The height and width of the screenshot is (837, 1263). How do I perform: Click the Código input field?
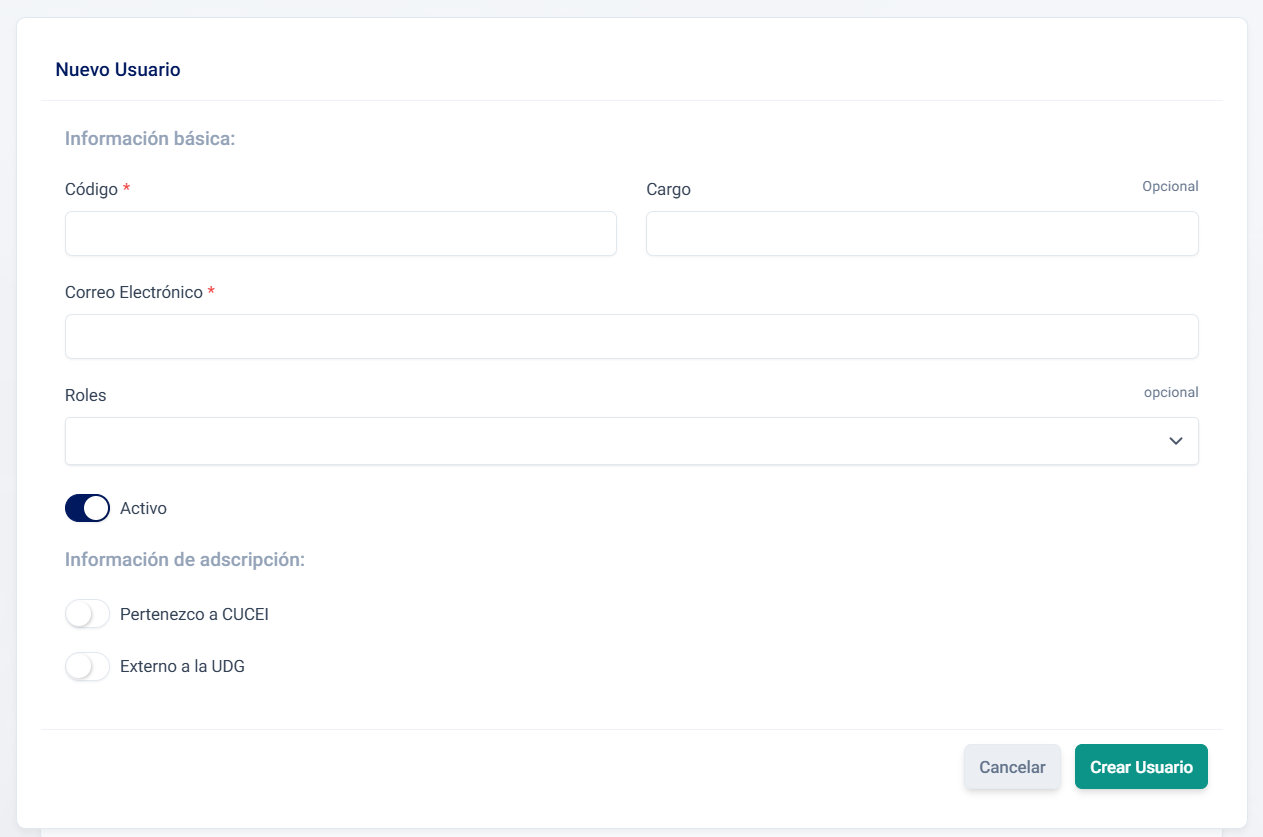coord(340,234)
